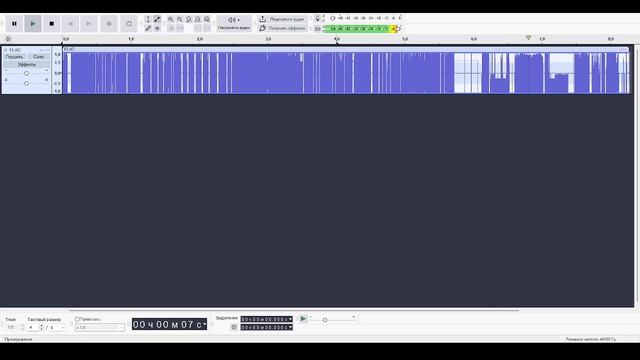640x360 pixels.
Task: Click the status bar playback status text
Action: click(19, 339)
